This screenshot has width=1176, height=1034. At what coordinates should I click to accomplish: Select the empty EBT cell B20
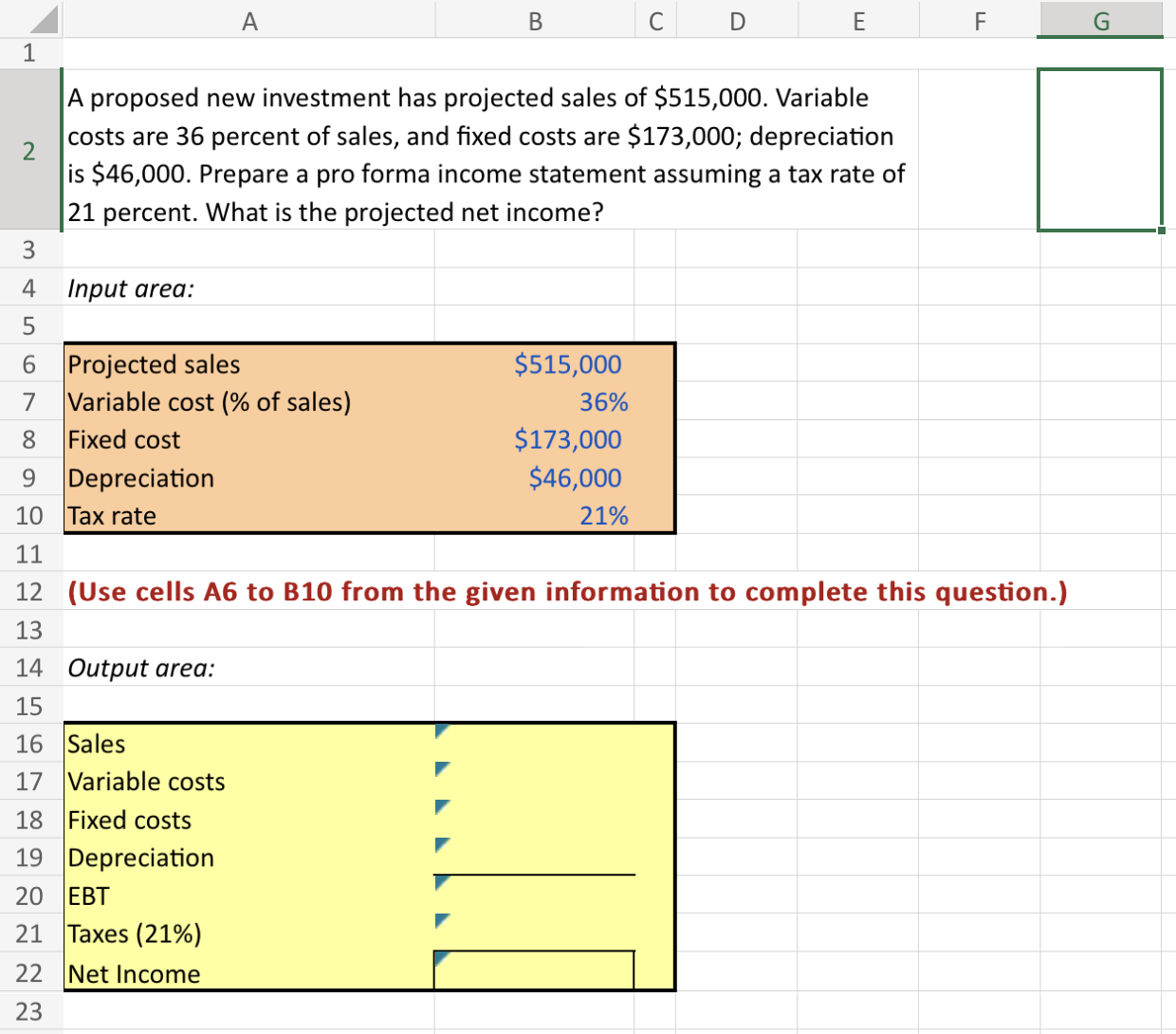coord(535,895)
